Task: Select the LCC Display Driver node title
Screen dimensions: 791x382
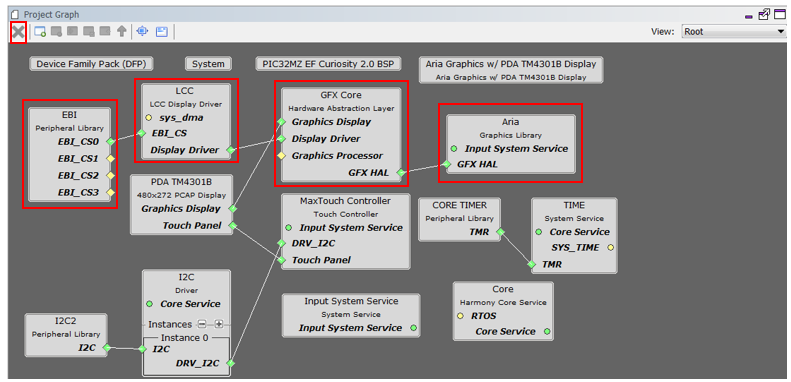Action: (184, 91)
